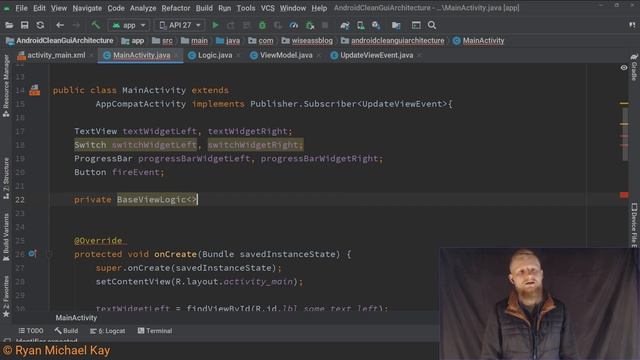The width and height of the screenshot is (640, 360).
Task: Open the Build menu
Action: (204, 8)
